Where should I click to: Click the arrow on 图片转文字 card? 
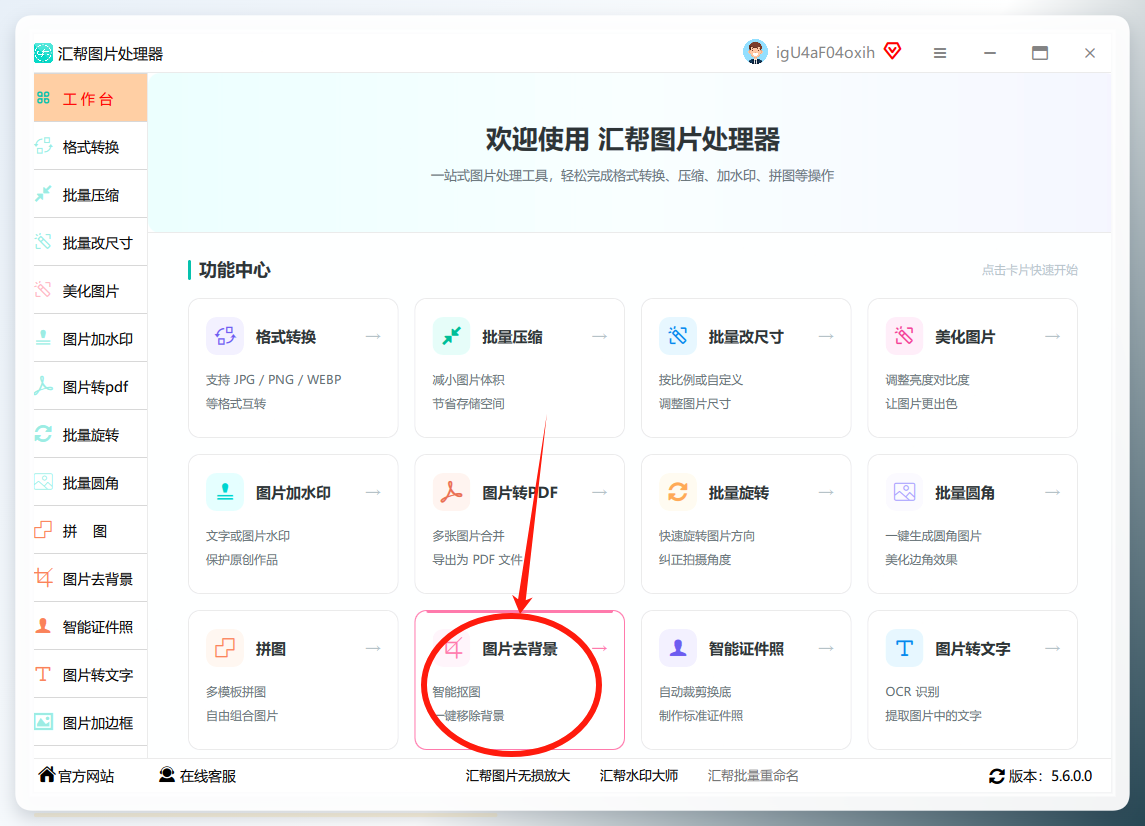pyautogui.click(x=1052, y=649)
